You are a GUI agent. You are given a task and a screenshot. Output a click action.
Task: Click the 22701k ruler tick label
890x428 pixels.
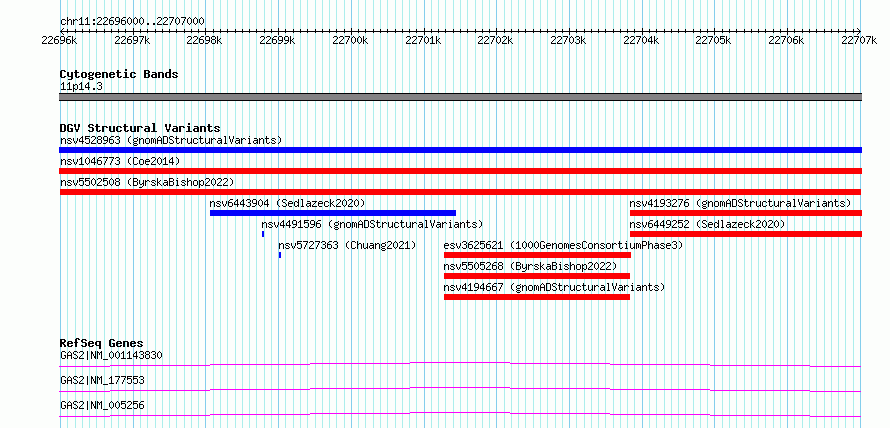[x=423, y=40]
